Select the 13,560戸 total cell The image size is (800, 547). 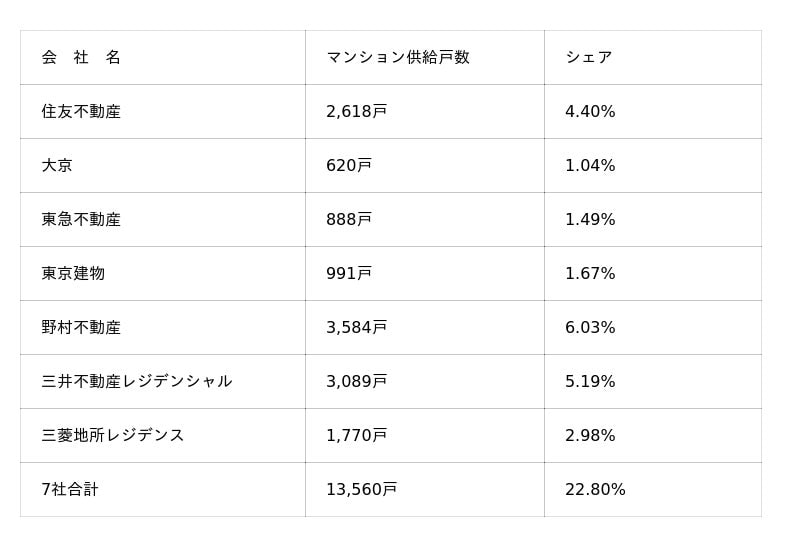(361, 490)
